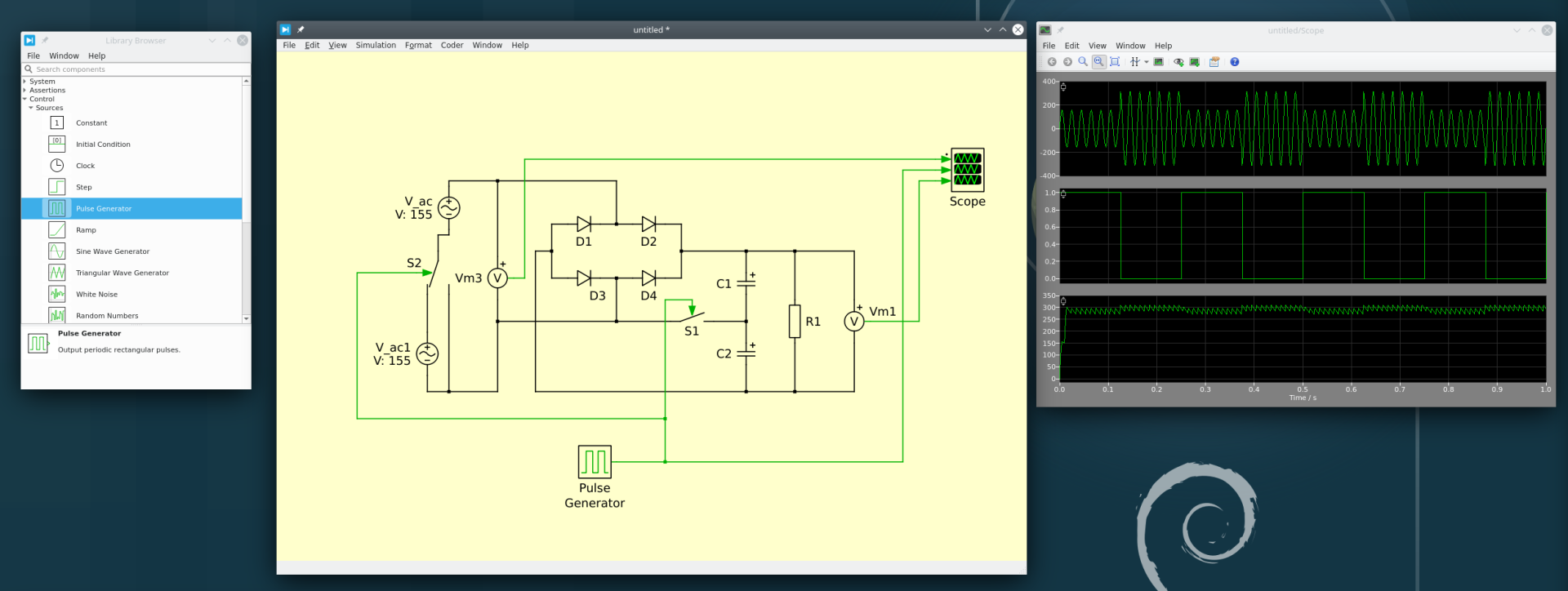Viewport: 1568px width, 591px height.
Task: Open scope parameters clipboard icon
Action: [1214, 62]
